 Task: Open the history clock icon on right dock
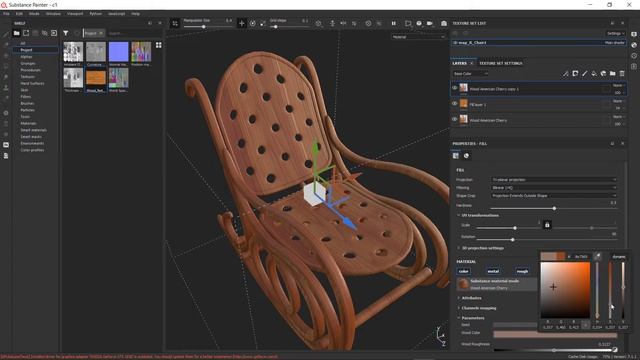pos(634,56)
